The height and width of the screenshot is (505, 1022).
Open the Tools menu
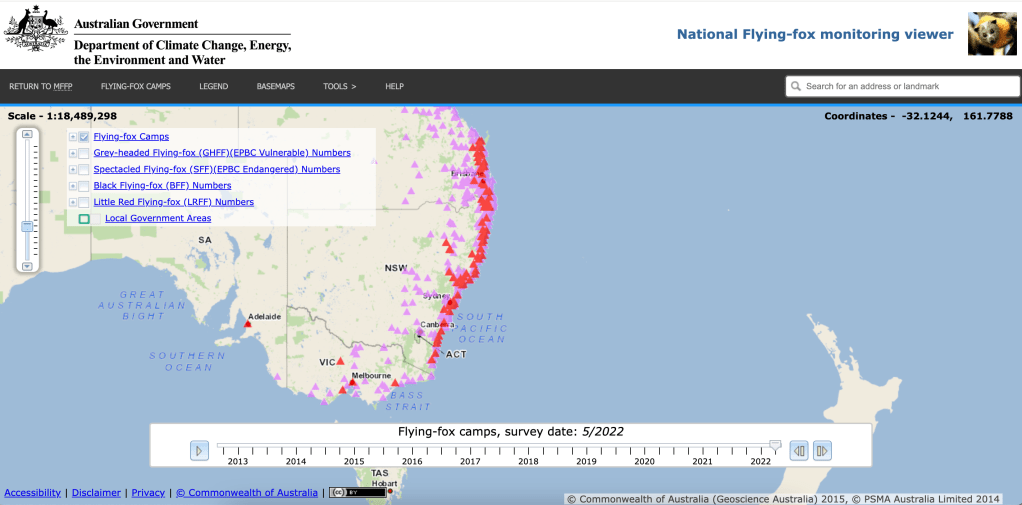(339, 87)
